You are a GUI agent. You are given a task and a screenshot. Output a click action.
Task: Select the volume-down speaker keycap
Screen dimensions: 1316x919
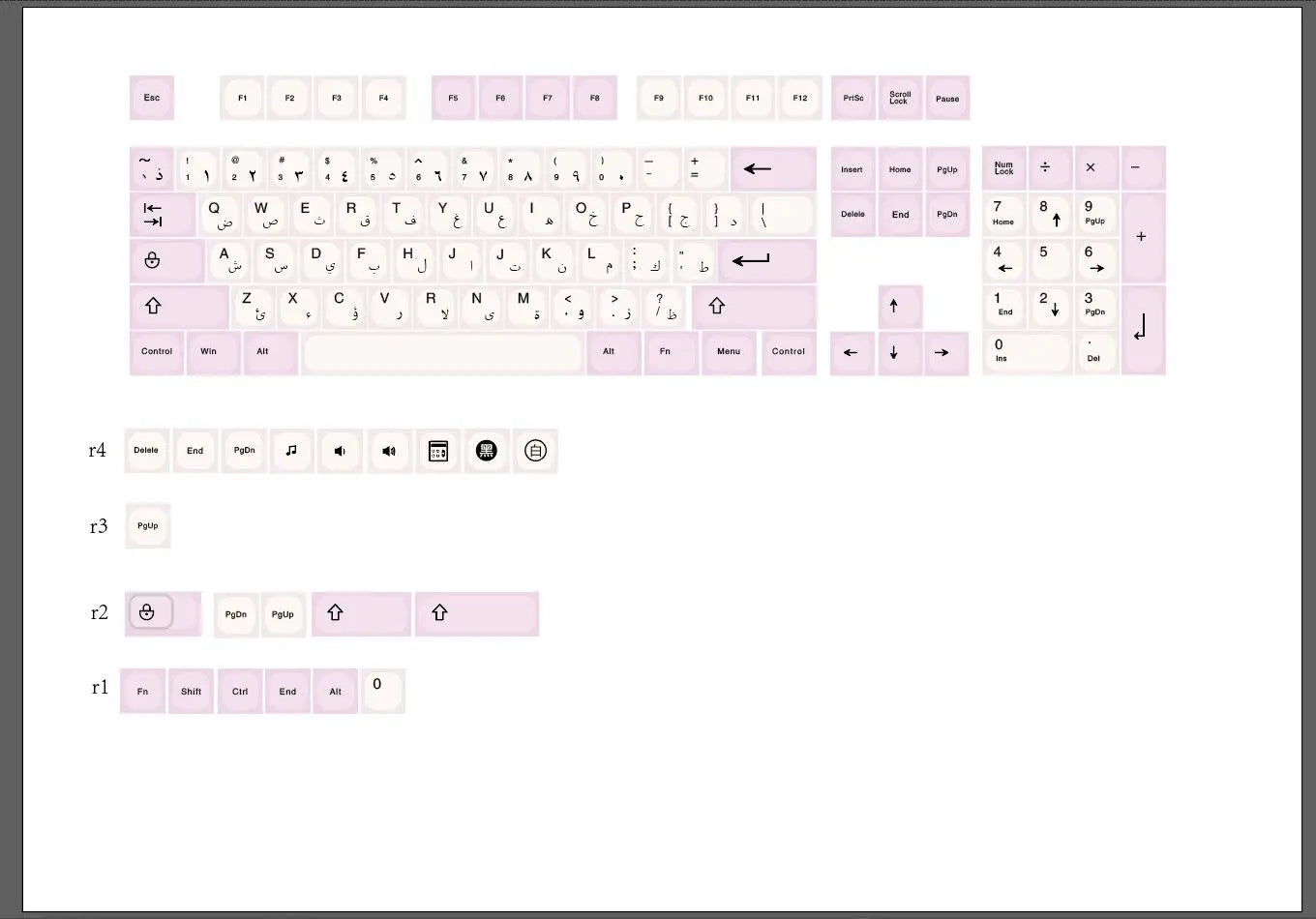pos(341,451)
